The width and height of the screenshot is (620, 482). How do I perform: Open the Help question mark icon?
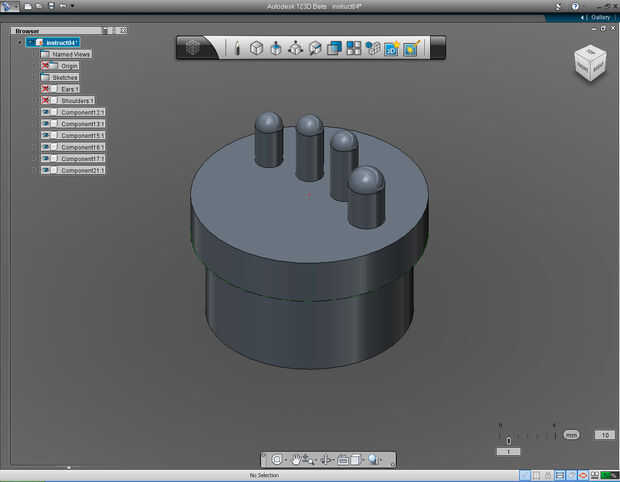coord(575,6)
